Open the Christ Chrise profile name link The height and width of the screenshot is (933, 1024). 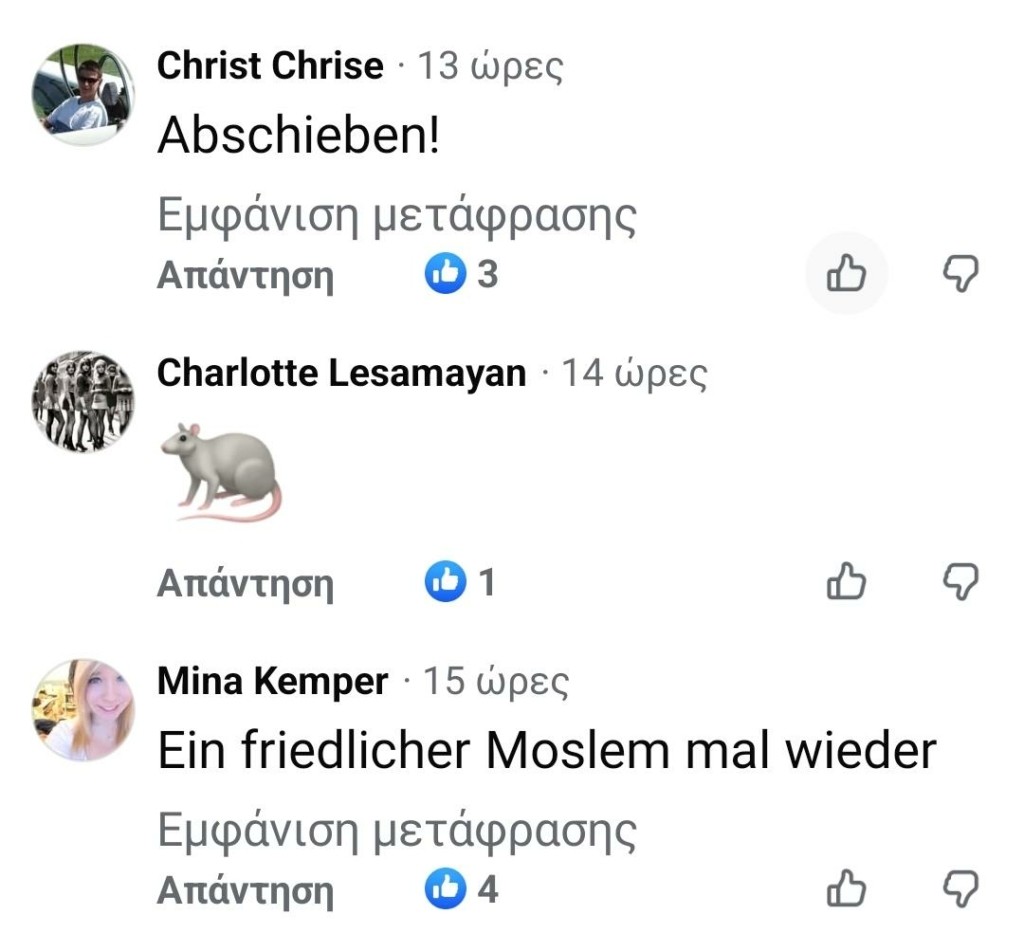click(x=270, y=66)
